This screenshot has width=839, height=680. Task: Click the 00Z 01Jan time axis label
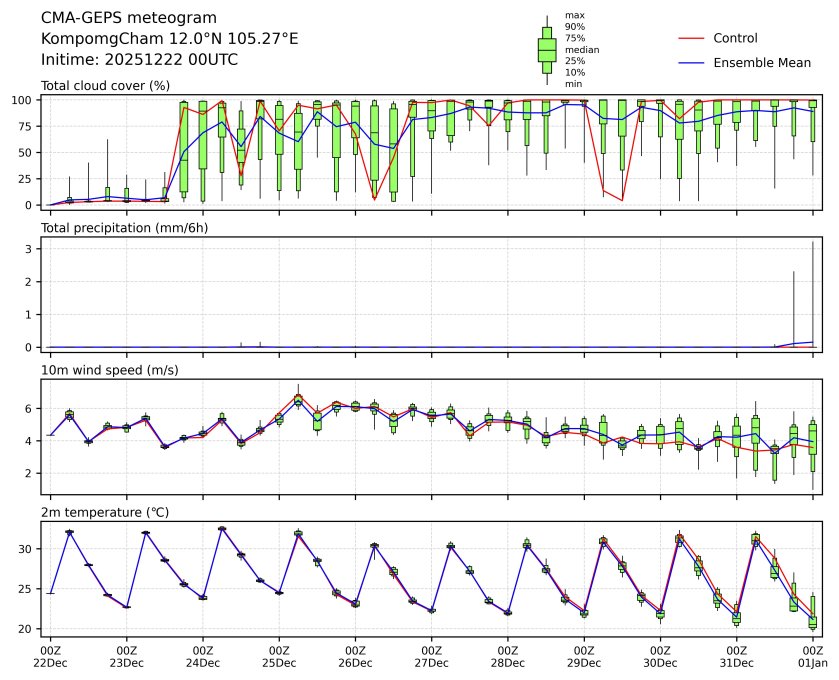point(812,656)
